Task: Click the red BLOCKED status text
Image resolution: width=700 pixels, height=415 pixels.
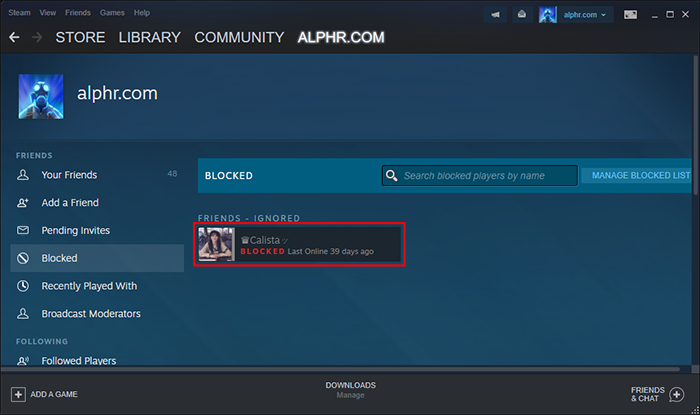Action: pos(262,251)
